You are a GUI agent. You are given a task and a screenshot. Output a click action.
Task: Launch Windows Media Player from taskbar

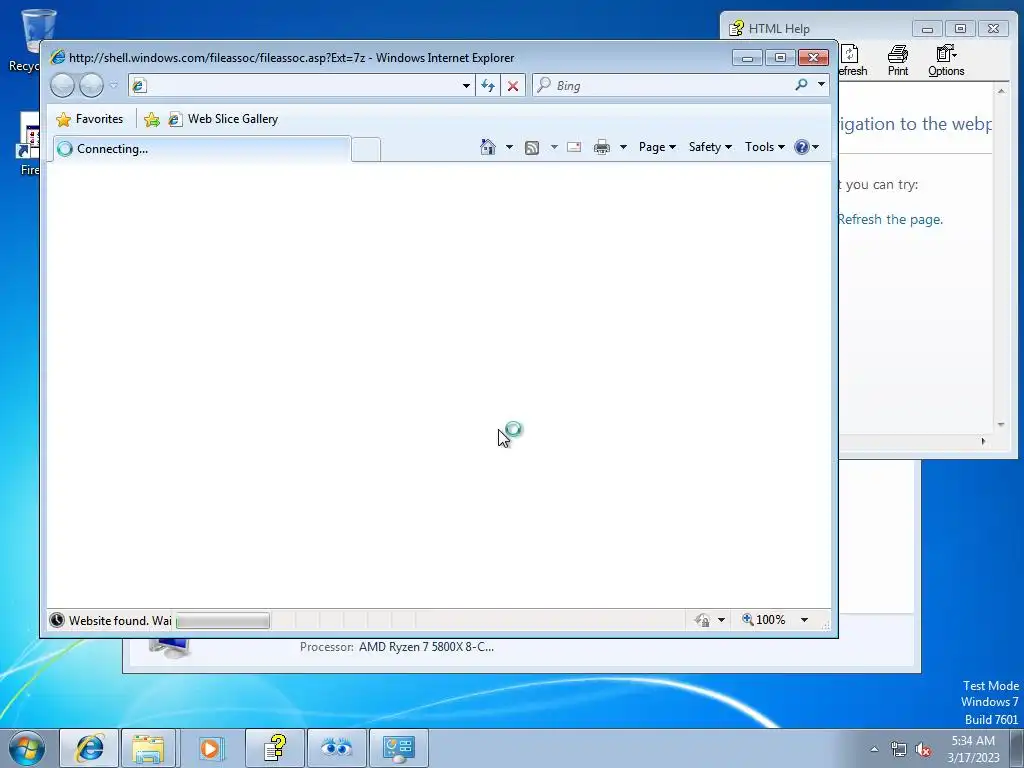click(211, 748)
